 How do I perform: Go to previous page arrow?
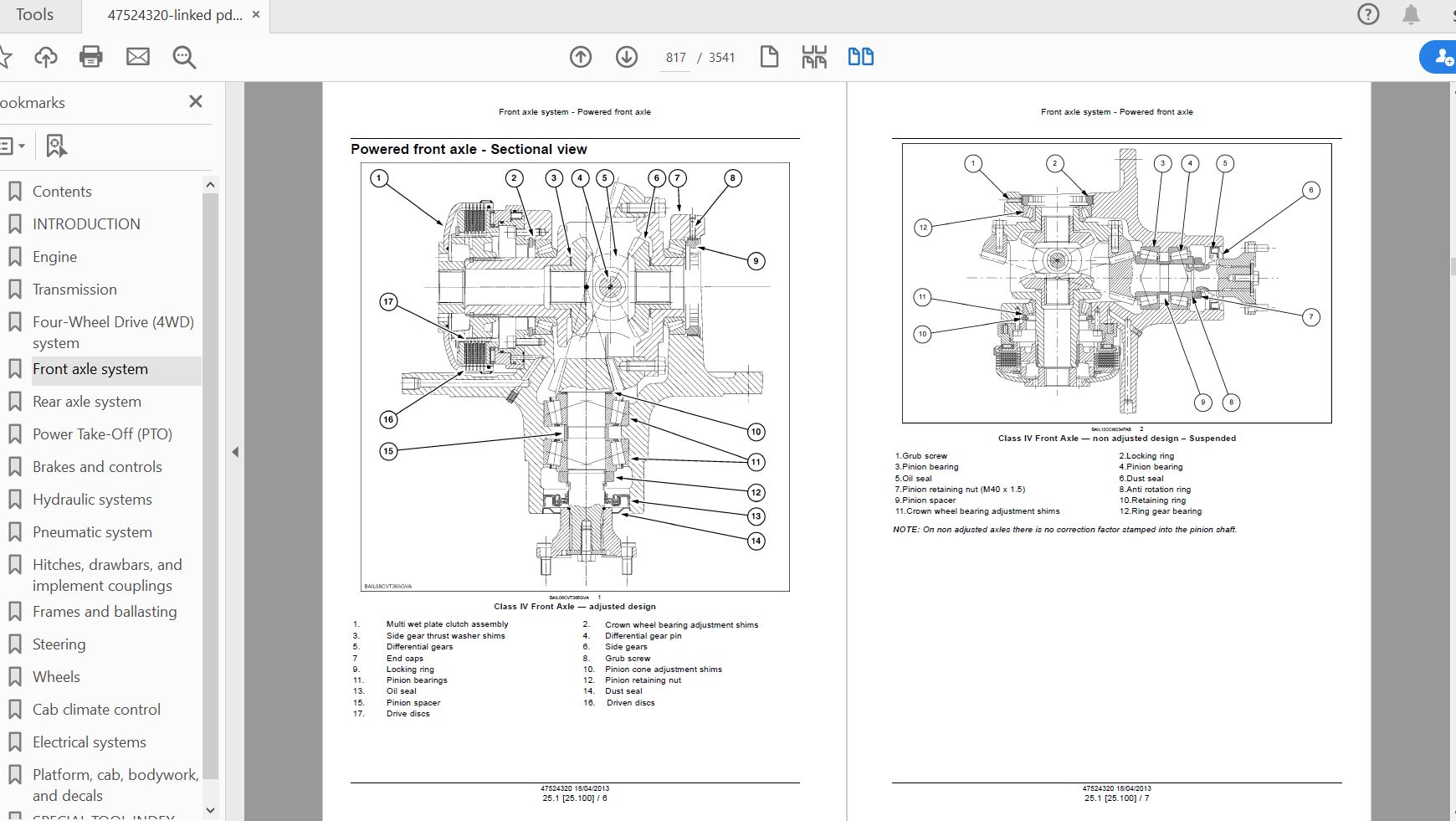(581, 57)
